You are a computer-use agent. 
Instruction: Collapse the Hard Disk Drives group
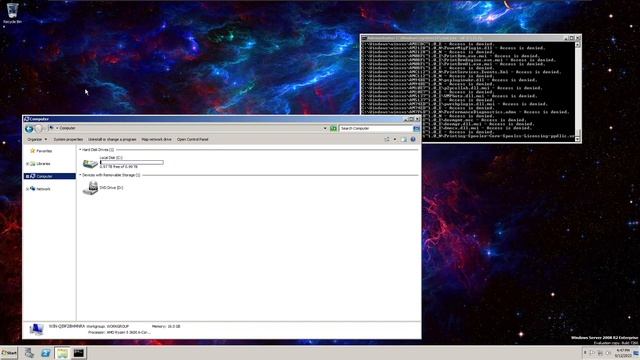tap(80, 150)
